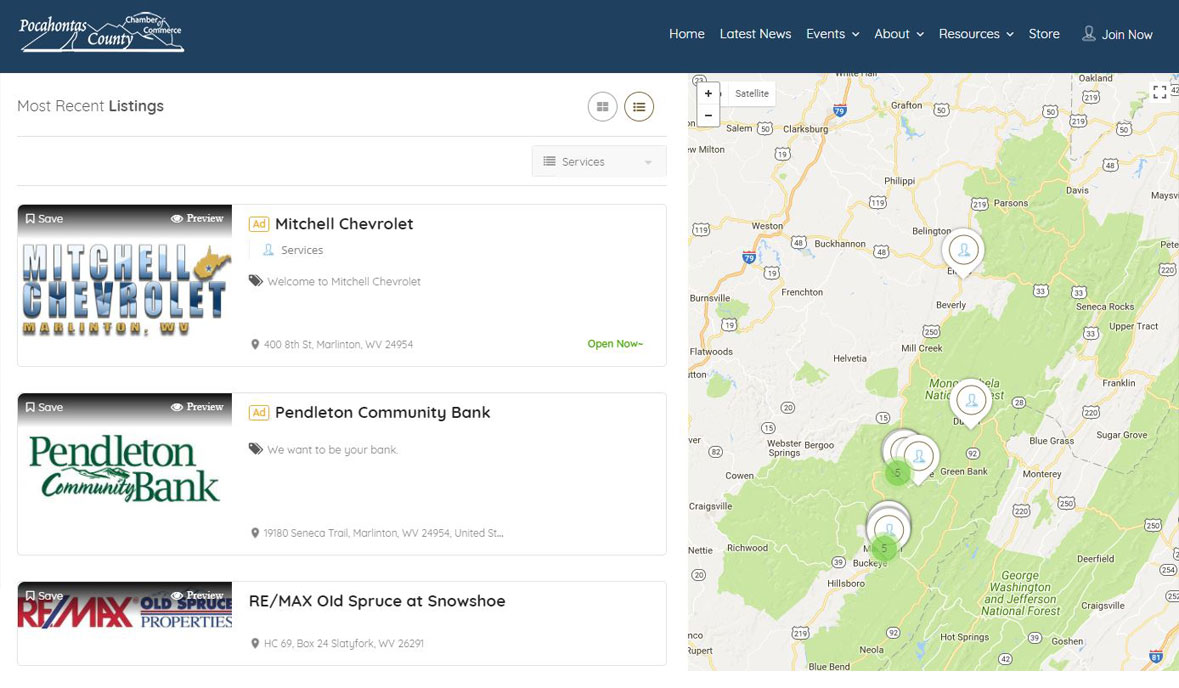Click the Ad badge beside Pendleton Community Bank

pyautogui.click(x=259, y=413)
